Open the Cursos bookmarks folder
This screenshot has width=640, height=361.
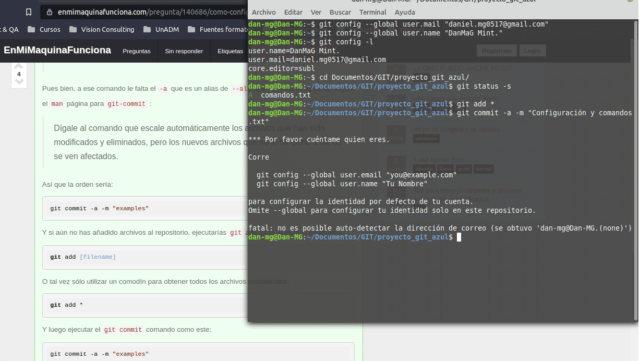coord(44,29)
